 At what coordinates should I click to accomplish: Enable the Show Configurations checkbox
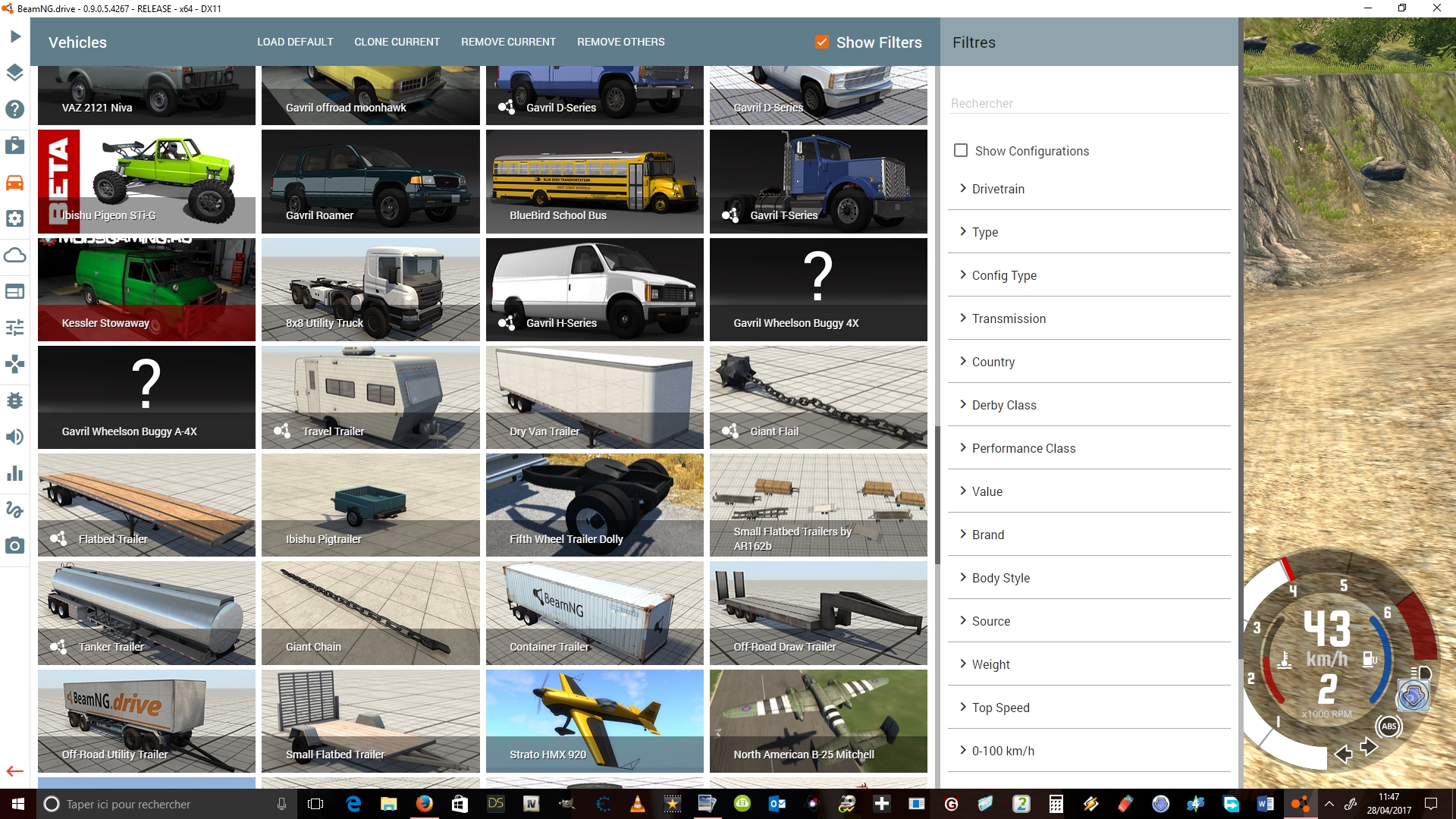[x=961, y=150]
